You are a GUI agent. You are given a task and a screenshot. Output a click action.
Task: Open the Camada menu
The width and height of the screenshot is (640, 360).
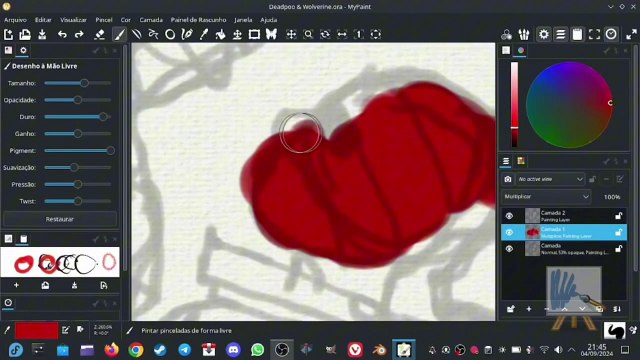[x=151, y=20]
